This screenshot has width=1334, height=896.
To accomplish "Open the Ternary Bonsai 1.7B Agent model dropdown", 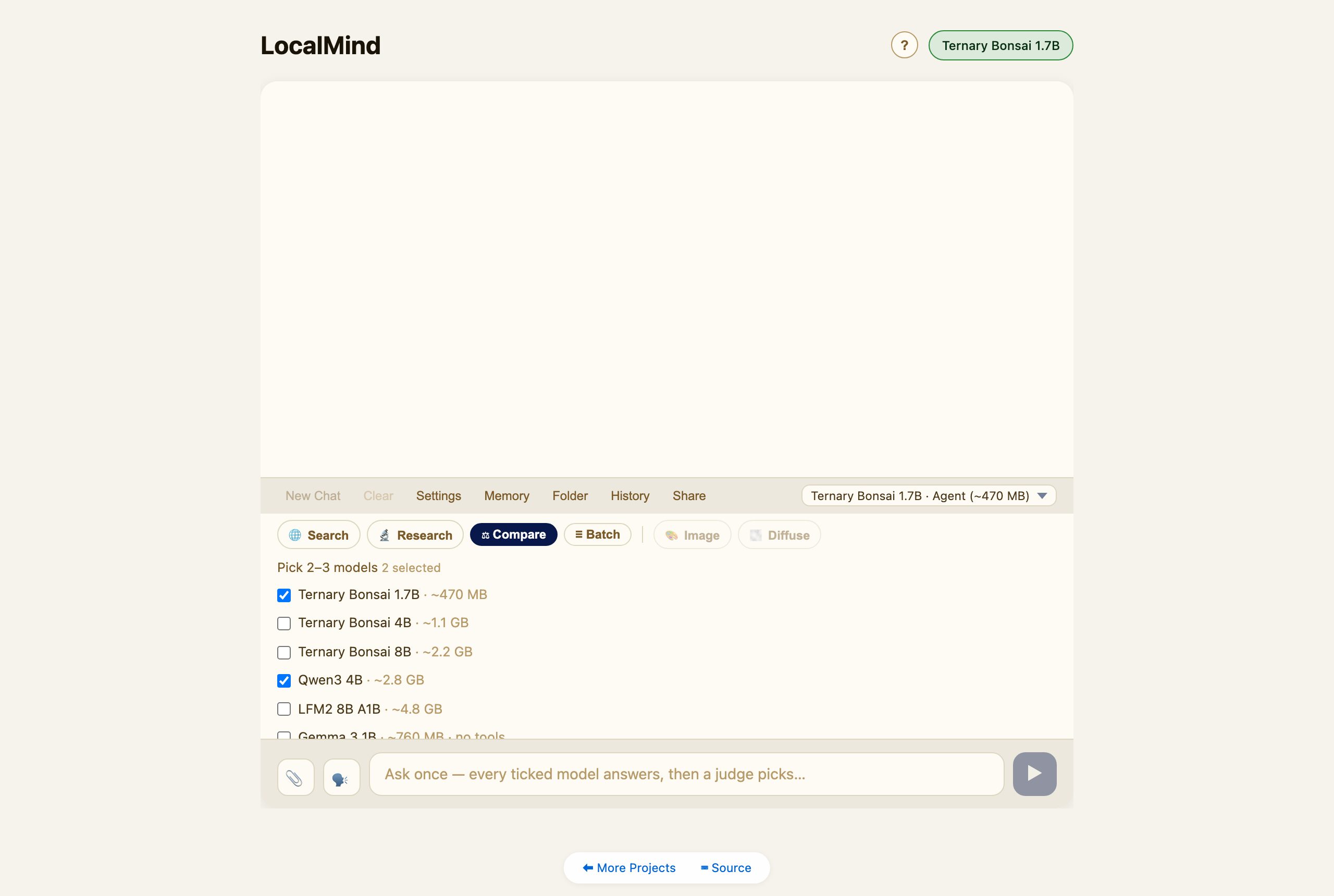I will coord(929,495).
